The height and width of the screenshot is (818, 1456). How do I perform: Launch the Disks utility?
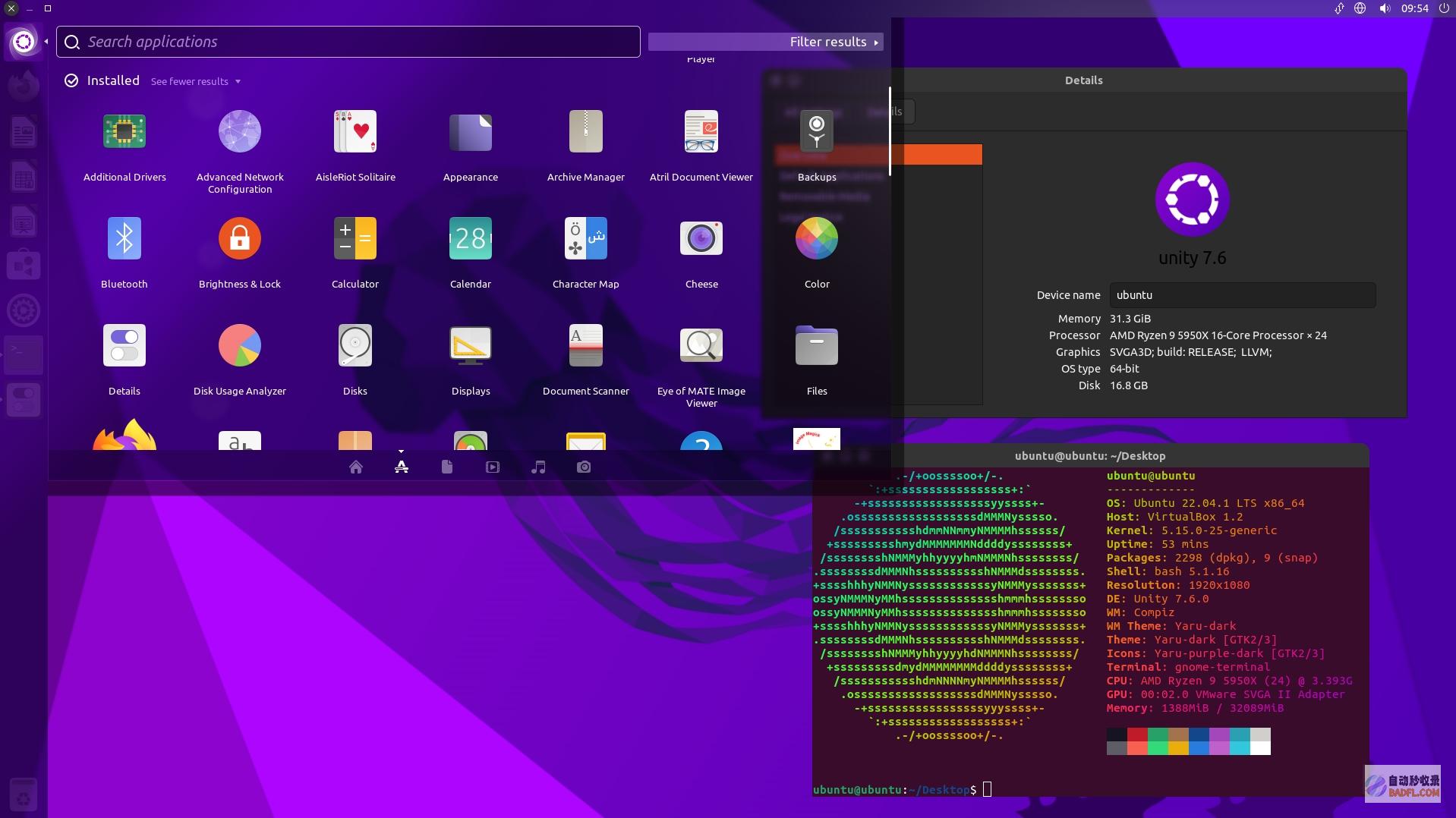tap(355, 360)
